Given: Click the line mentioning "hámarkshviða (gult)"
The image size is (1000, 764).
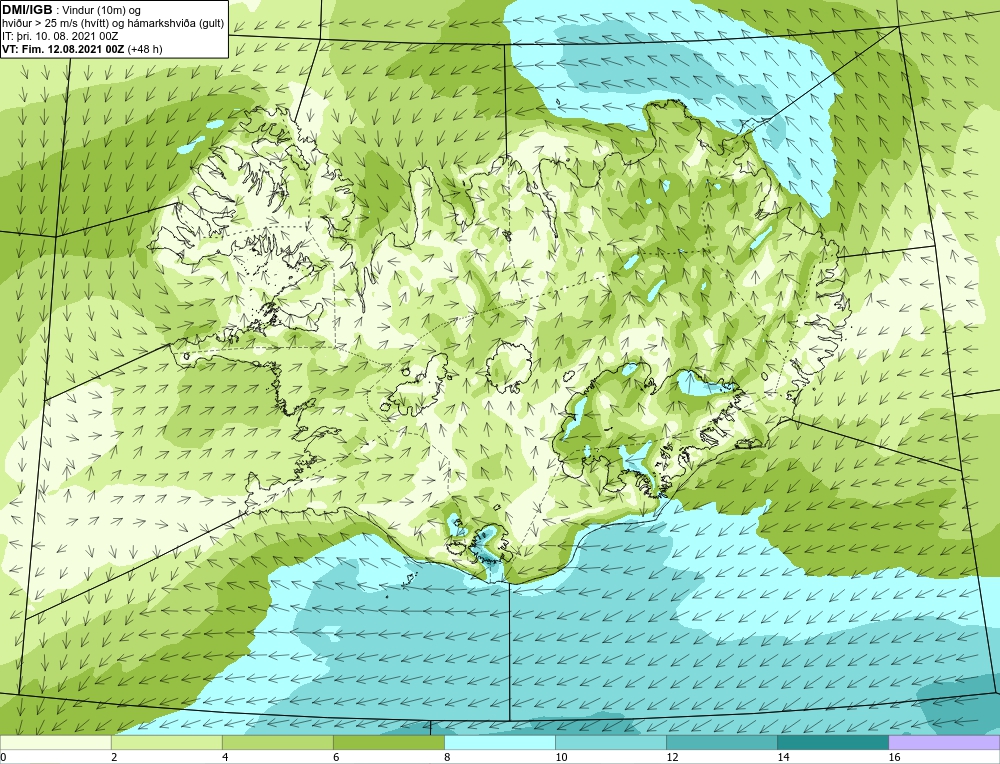Looking at the screenshot, I should tap(113, 24).
